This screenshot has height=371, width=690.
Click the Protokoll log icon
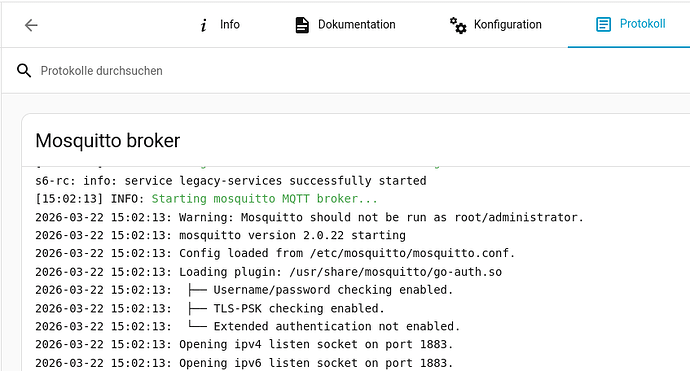click(x=603, y=24)
